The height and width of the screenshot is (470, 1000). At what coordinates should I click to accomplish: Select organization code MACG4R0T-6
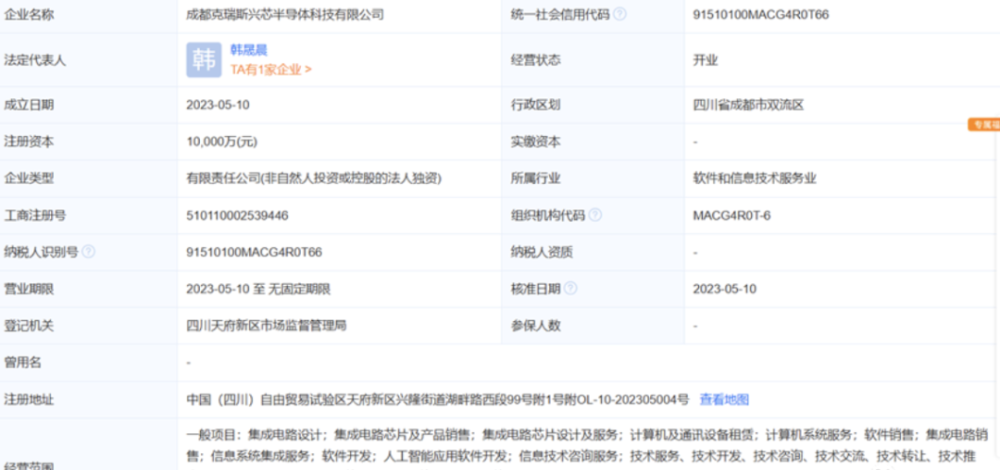click(732, 216)
